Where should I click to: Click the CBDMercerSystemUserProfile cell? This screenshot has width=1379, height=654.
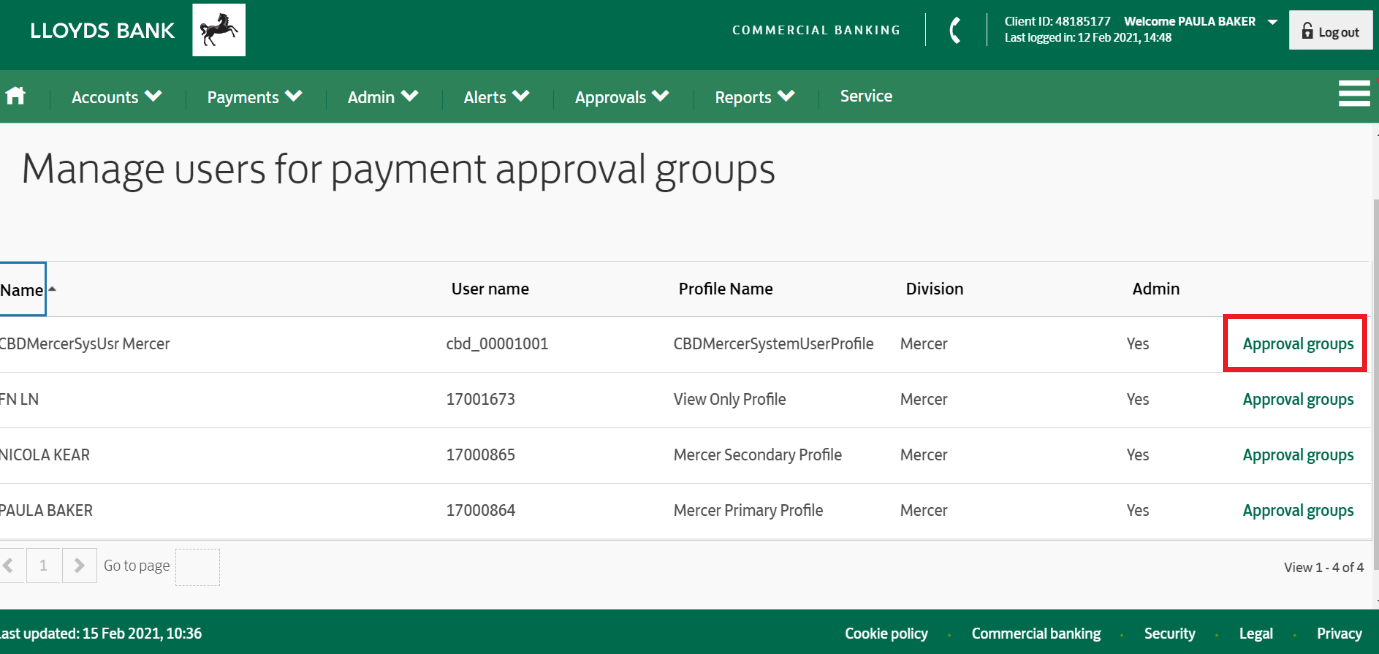(774, 344)
